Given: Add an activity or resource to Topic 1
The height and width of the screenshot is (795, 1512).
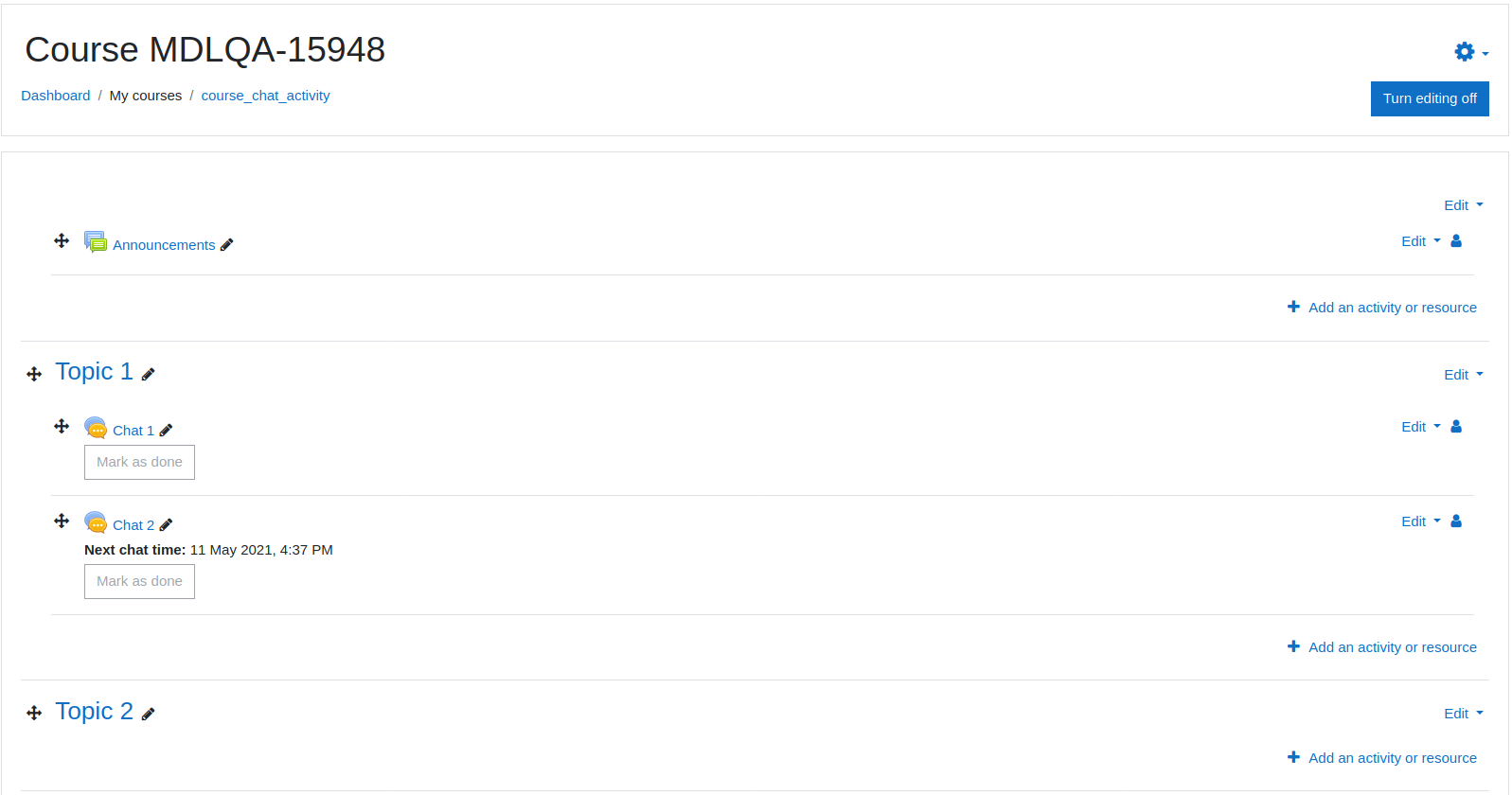Looking at the screenshot, I should click(1382, 647).
